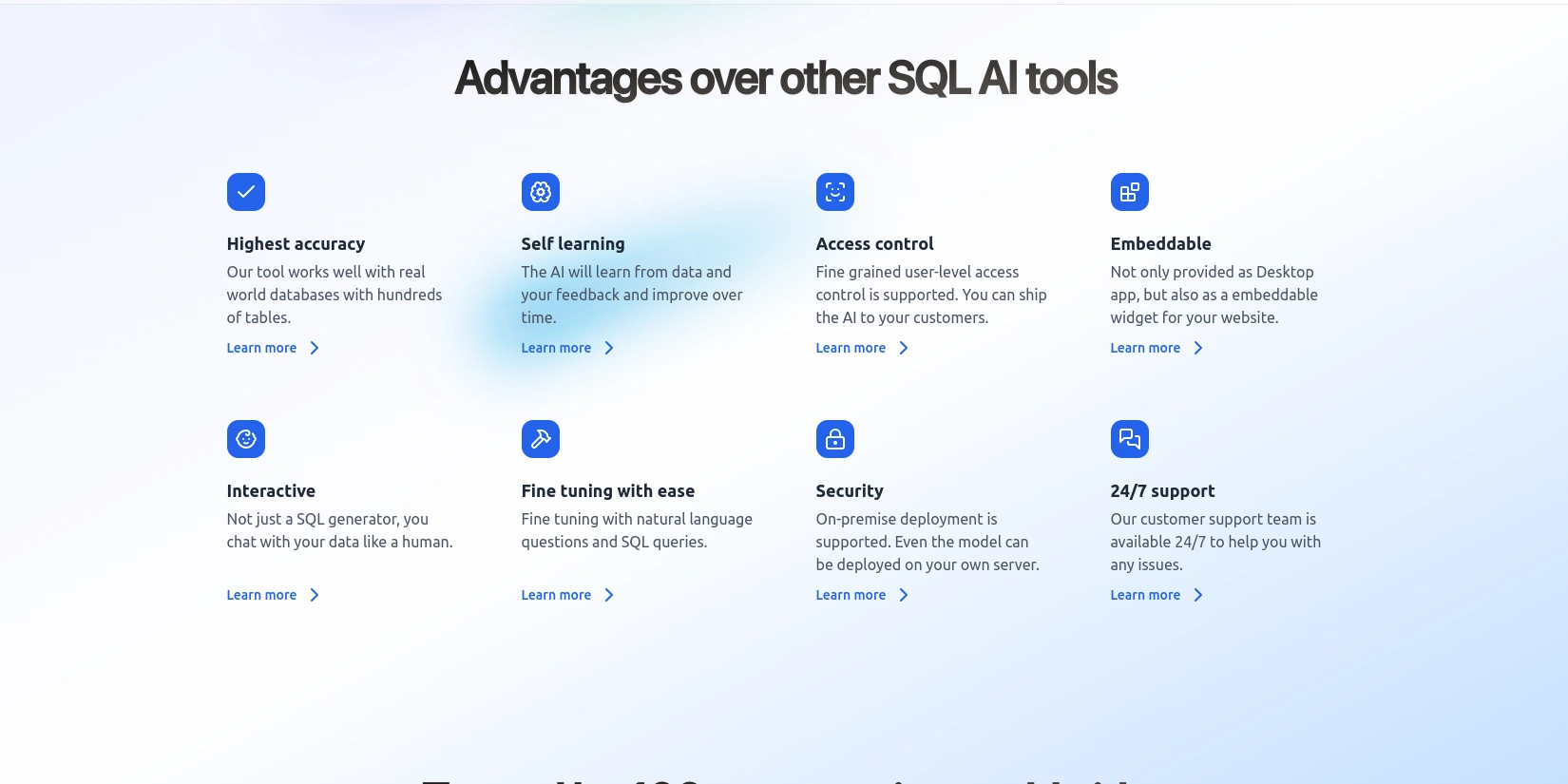The image size is (1568, 784).
Task: Click the gear icon above Self learning
Action: pyautogui.click(x=541, y=191)
